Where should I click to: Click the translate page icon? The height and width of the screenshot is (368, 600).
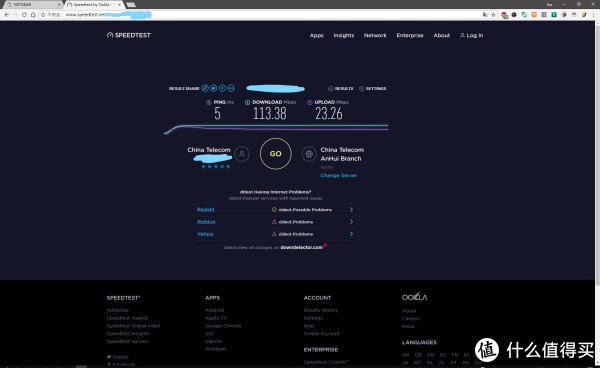click(485, 15)
